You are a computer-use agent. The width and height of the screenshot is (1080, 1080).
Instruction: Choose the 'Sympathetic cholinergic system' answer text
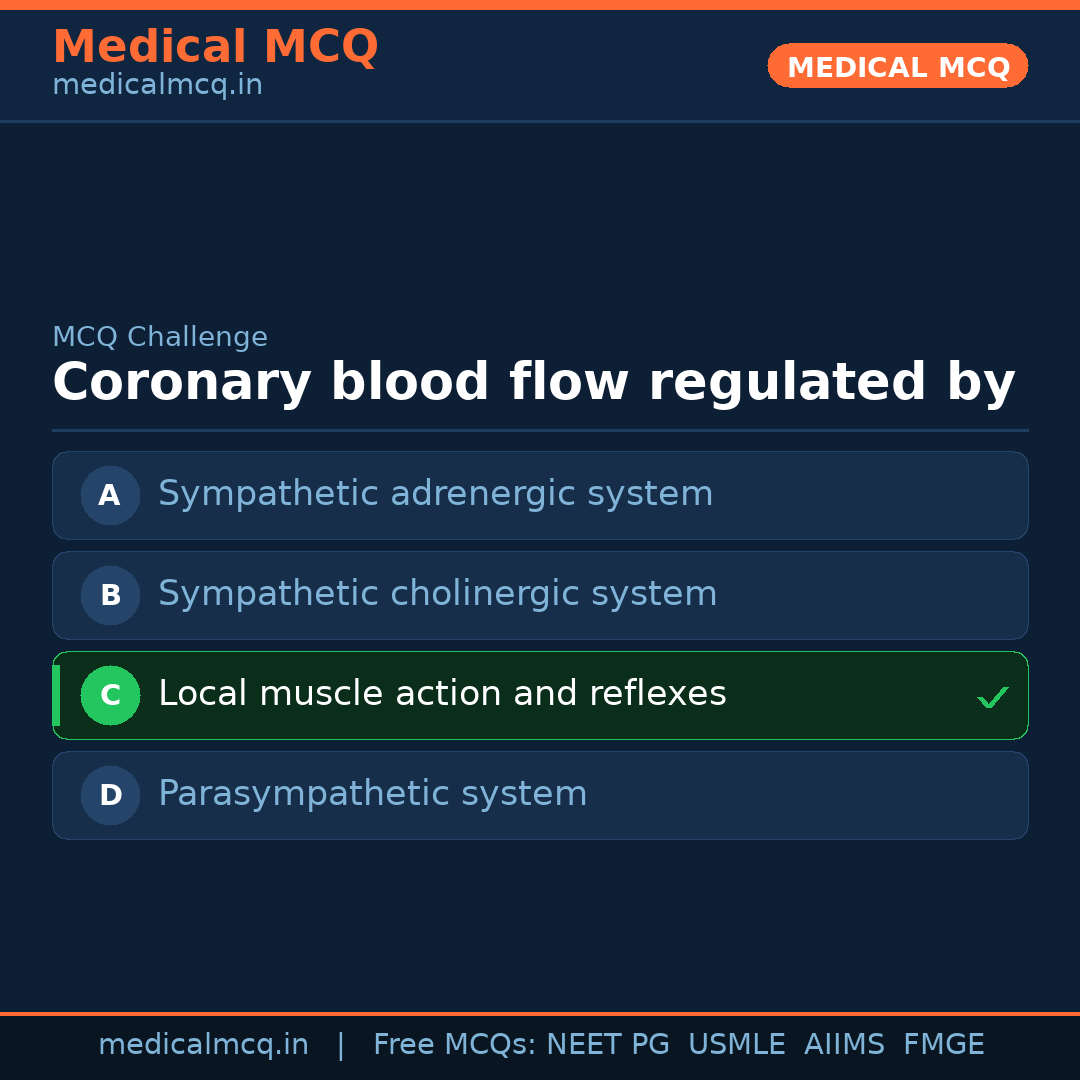437,594
